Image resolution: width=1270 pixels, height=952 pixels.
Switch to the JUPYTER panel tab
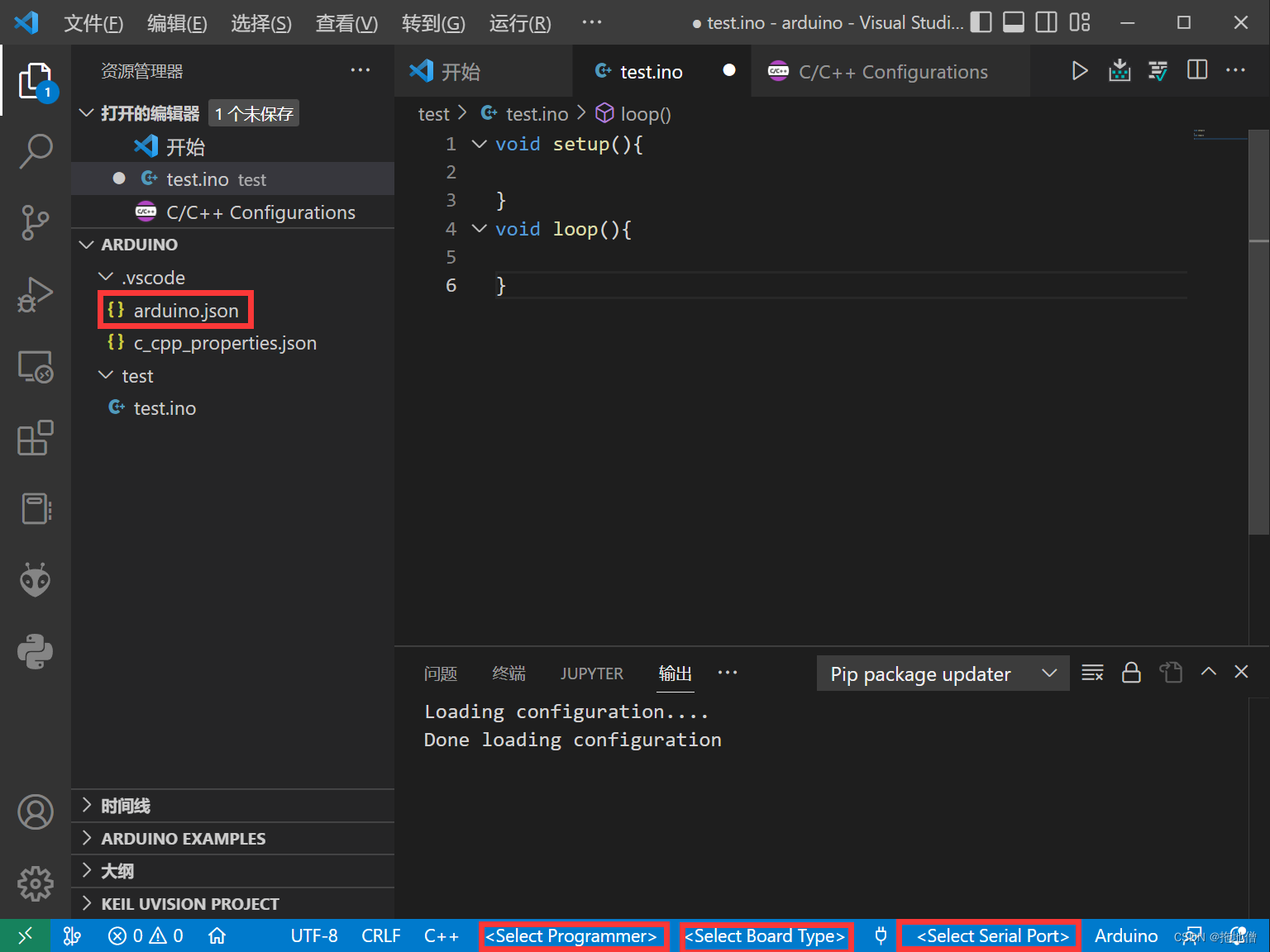[592, 674]
